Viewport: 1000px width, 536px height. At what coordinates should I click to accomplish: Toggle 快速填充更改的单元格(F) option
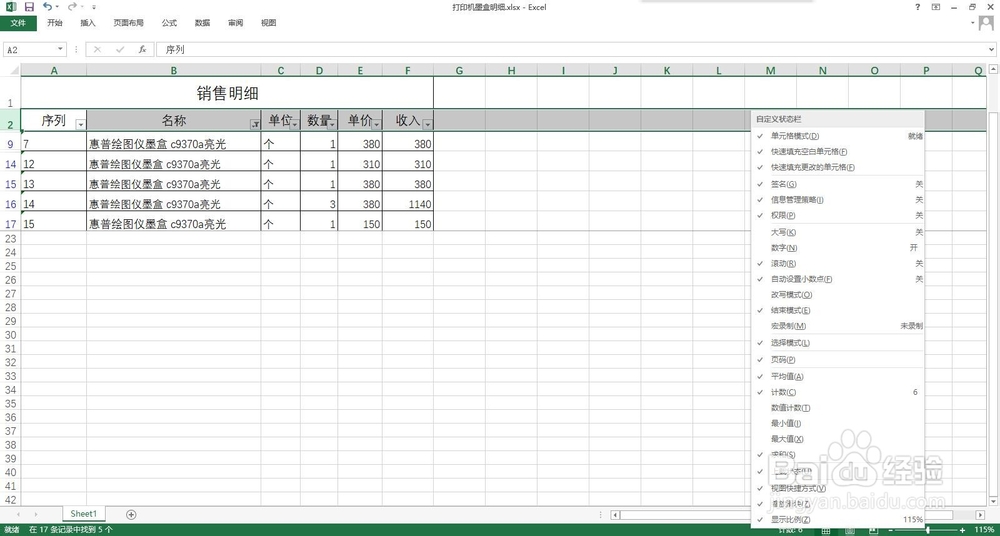838,167
